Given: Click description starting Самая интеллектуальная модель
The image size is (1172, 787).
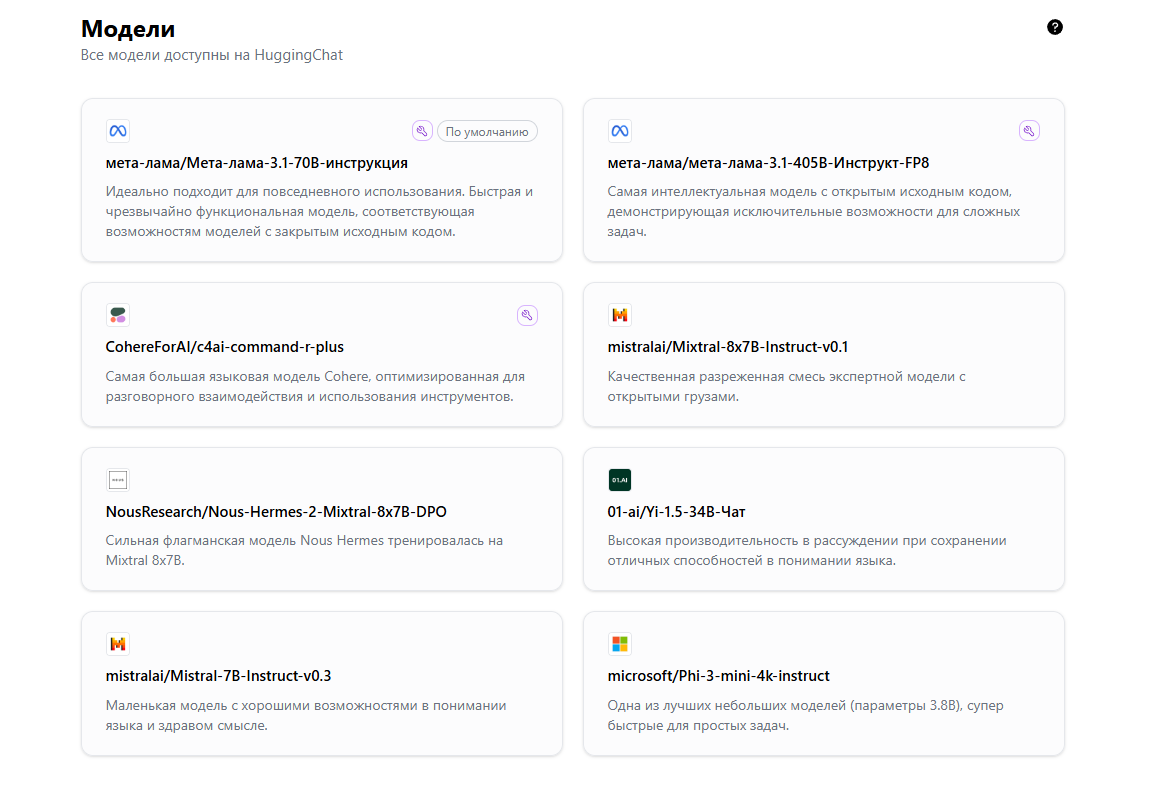Looking at the screenshot, I should point(813,212).
